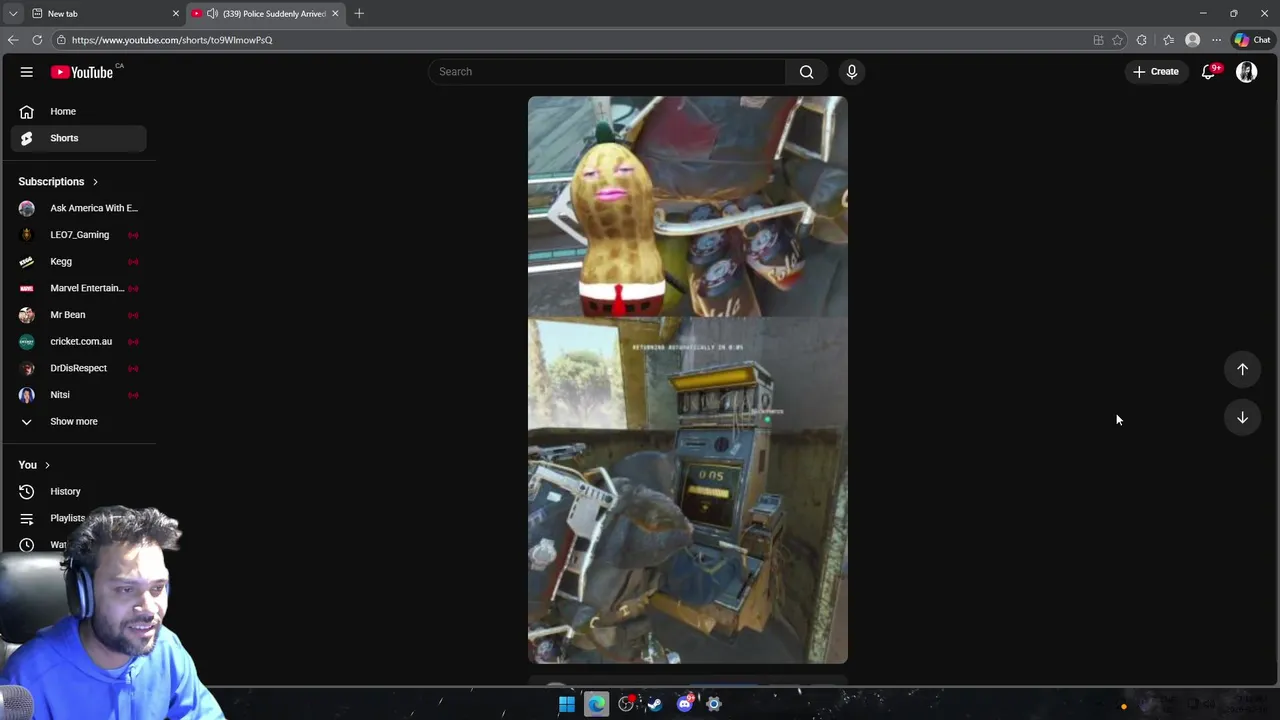
Task: Open Discord from the taskbar
Action: (685, 704)
